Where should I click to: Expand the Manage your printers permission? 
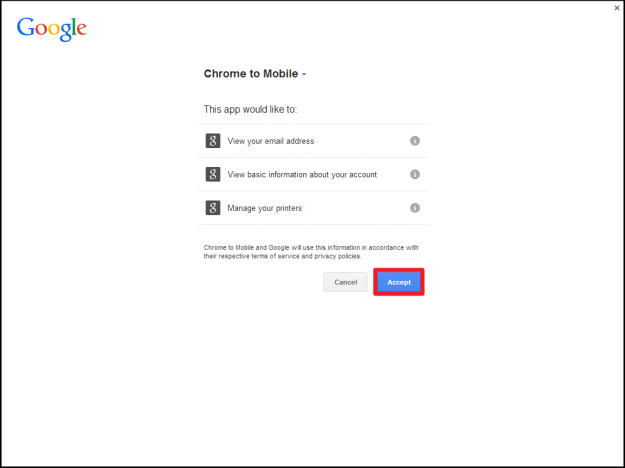pyautogui.click(x=265, y=208)
